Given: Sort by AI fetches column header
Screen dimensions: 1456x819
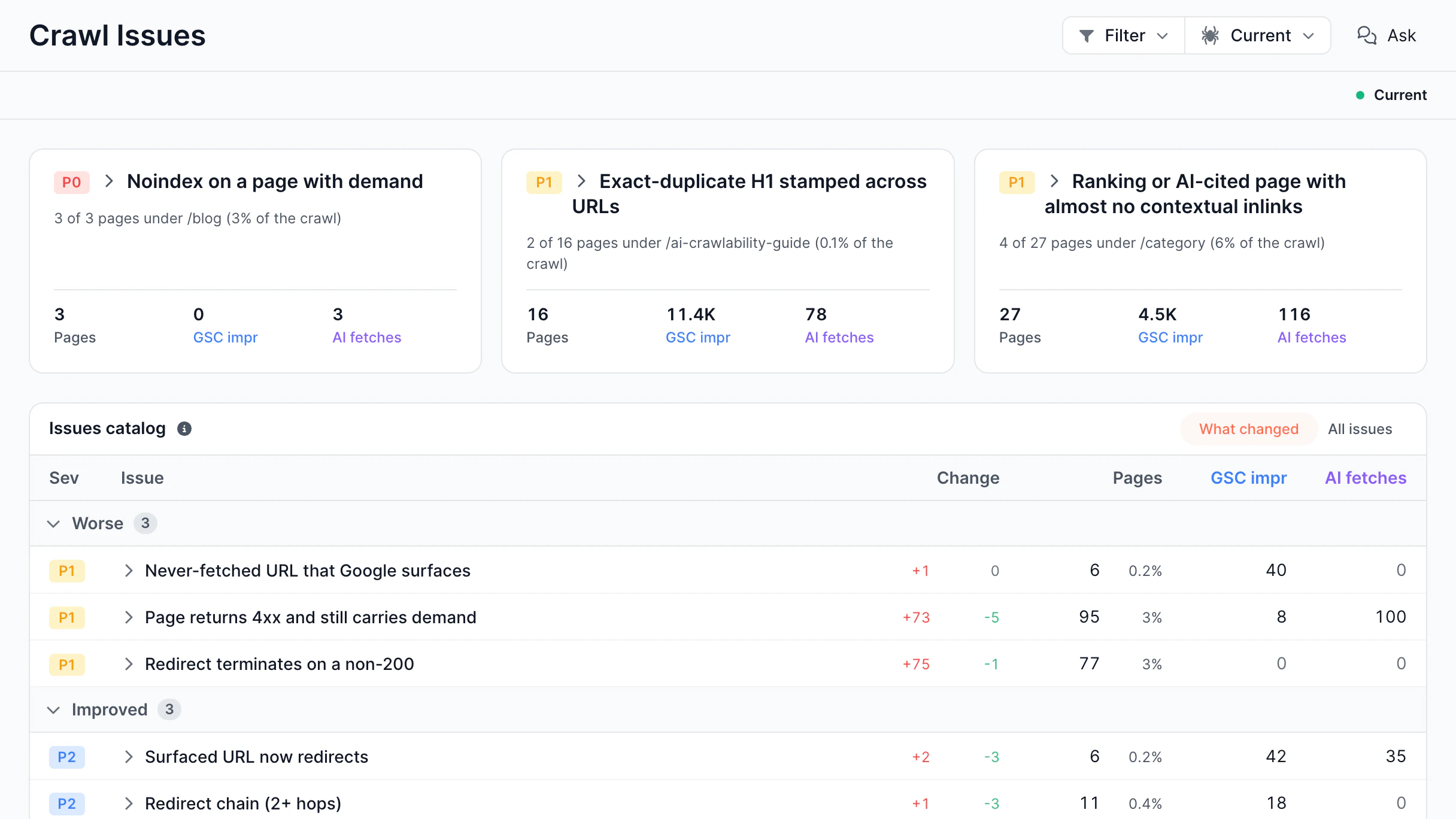Looking at the screenshot, I should tap(1366, 478).
